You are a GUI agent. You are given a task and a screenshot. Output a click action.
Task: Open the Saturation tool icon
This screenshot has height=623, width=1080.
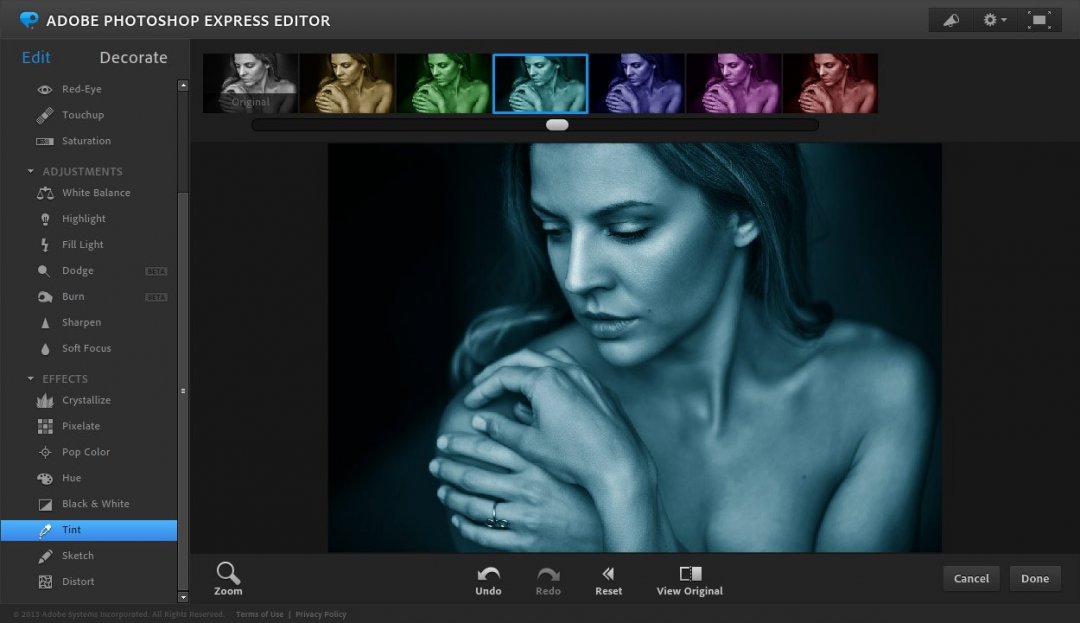click(45, 141)
